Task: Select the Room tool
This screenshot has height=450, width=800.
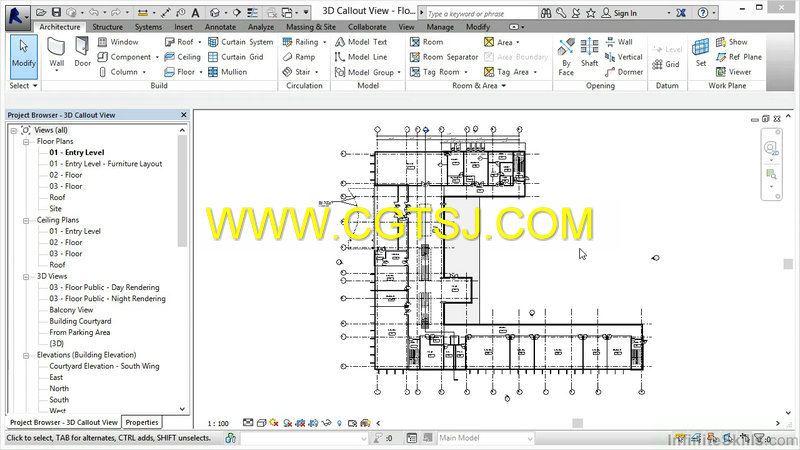Action: [x=427, y=42]
